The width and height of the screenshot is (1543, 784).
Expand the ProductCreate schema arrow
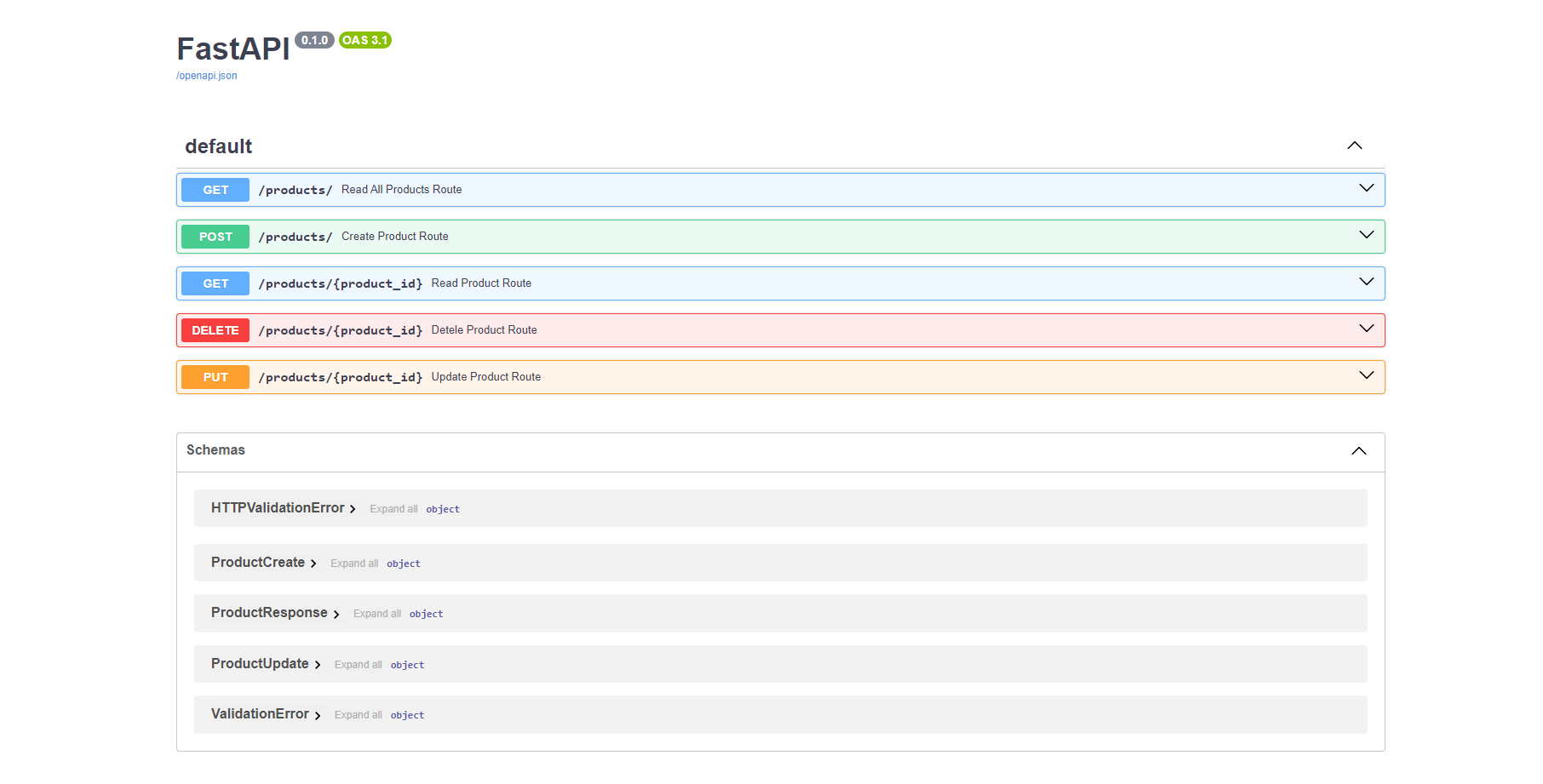[313, 564]
